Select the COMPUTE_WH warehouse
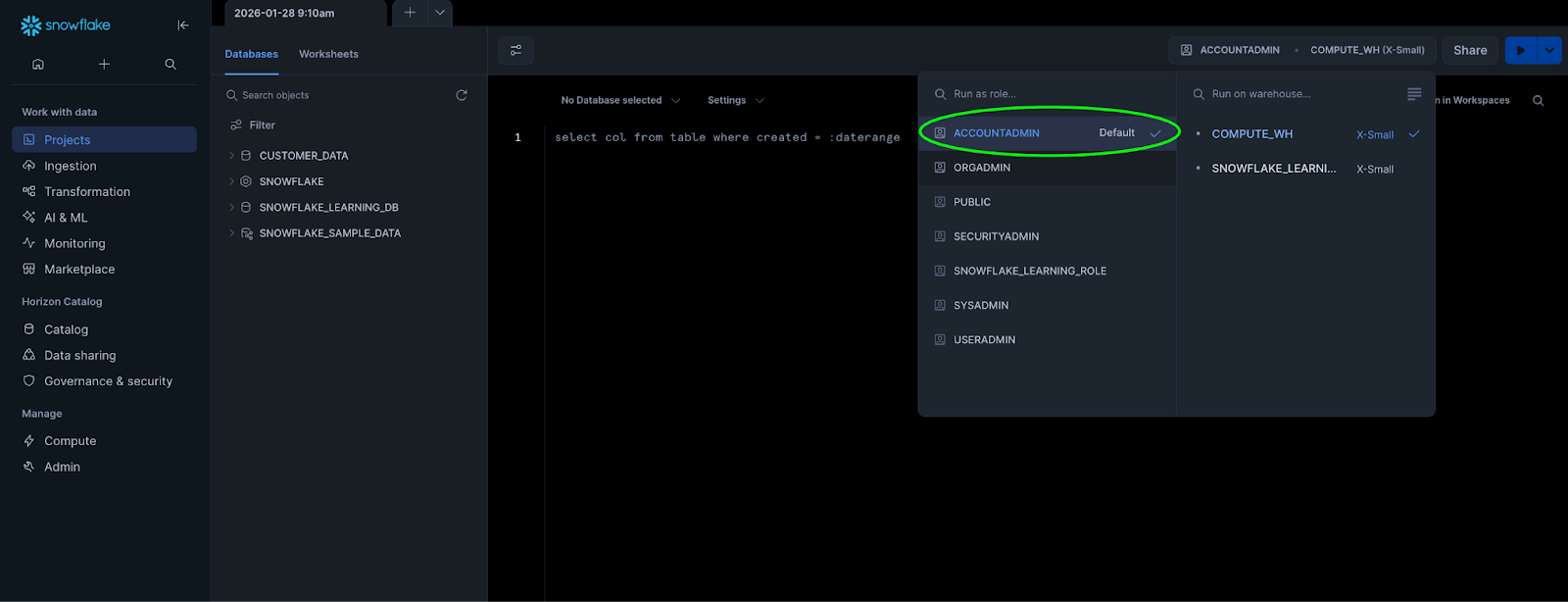The height and width of the screenshot is (602, 1568). click(x=1306, y=134)
